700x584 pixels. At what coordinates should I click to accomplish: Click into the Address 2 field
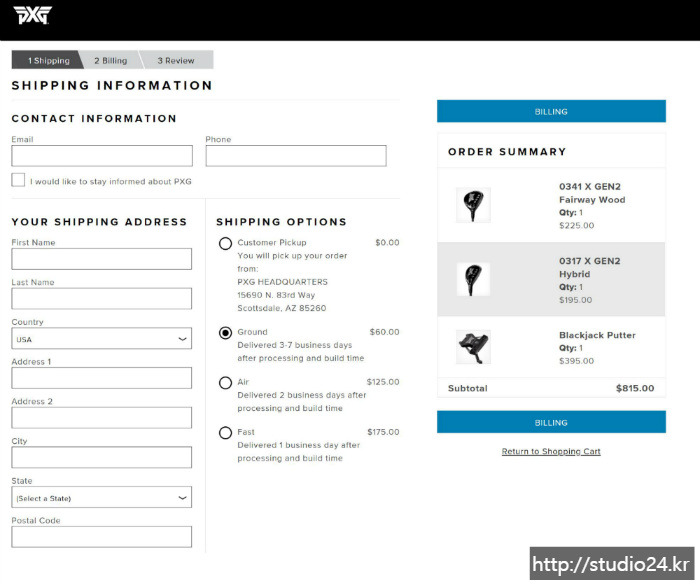coord(102,418)
